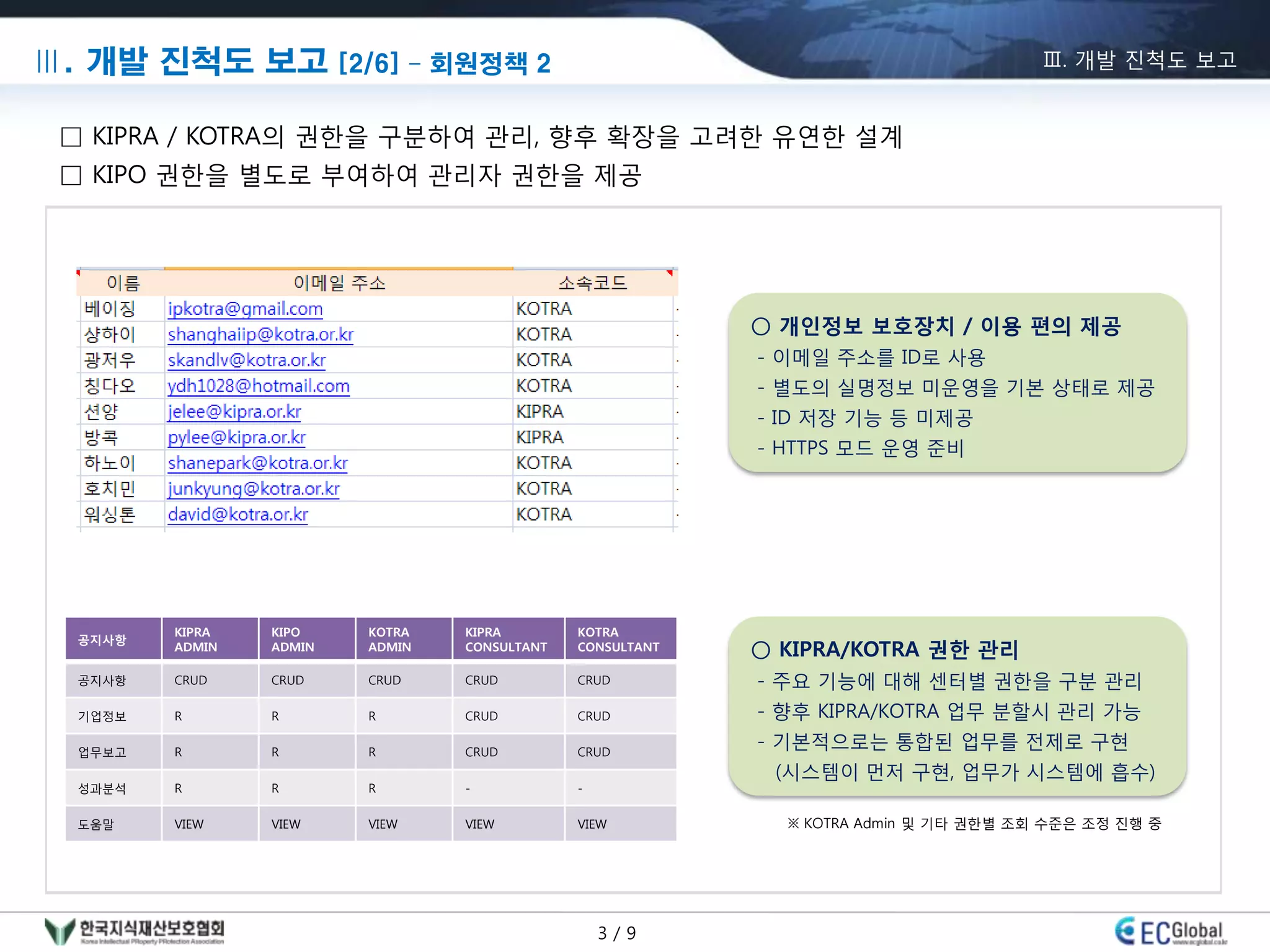Screen dimensions: 1270x952
Task: Select the 이름 column header
Action: point(123,283)
